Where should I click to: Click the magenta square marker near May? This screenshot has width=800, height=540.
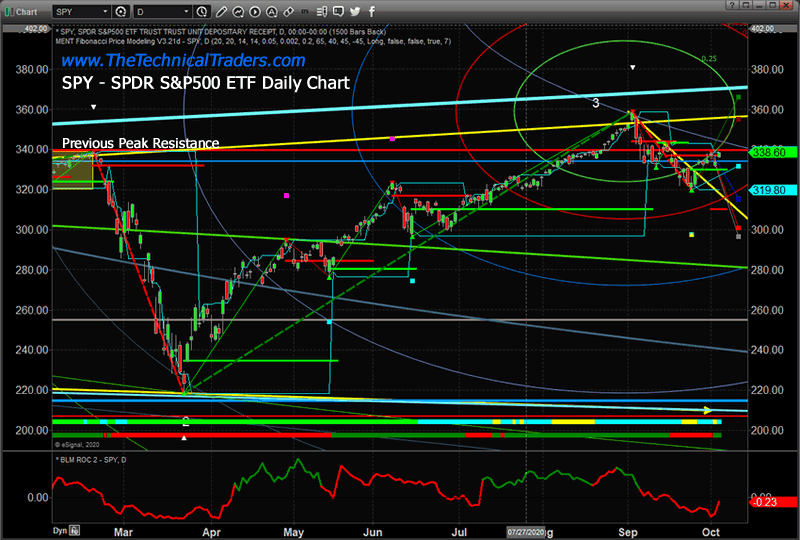[x=286, y=195]
